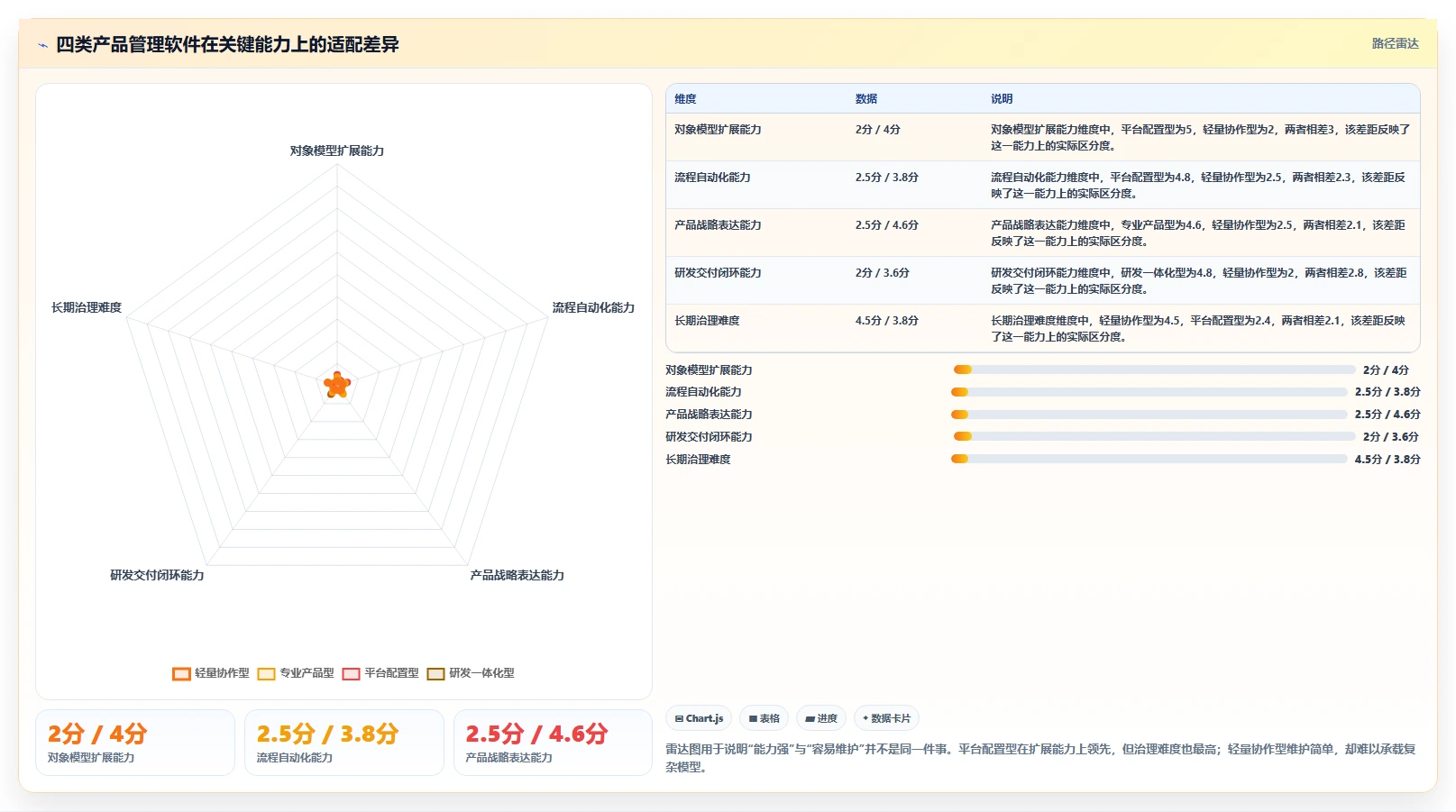The image size is (1456, 812).
Task: Click the header icon beside the chart title
Action: click(x=42, y=45)
